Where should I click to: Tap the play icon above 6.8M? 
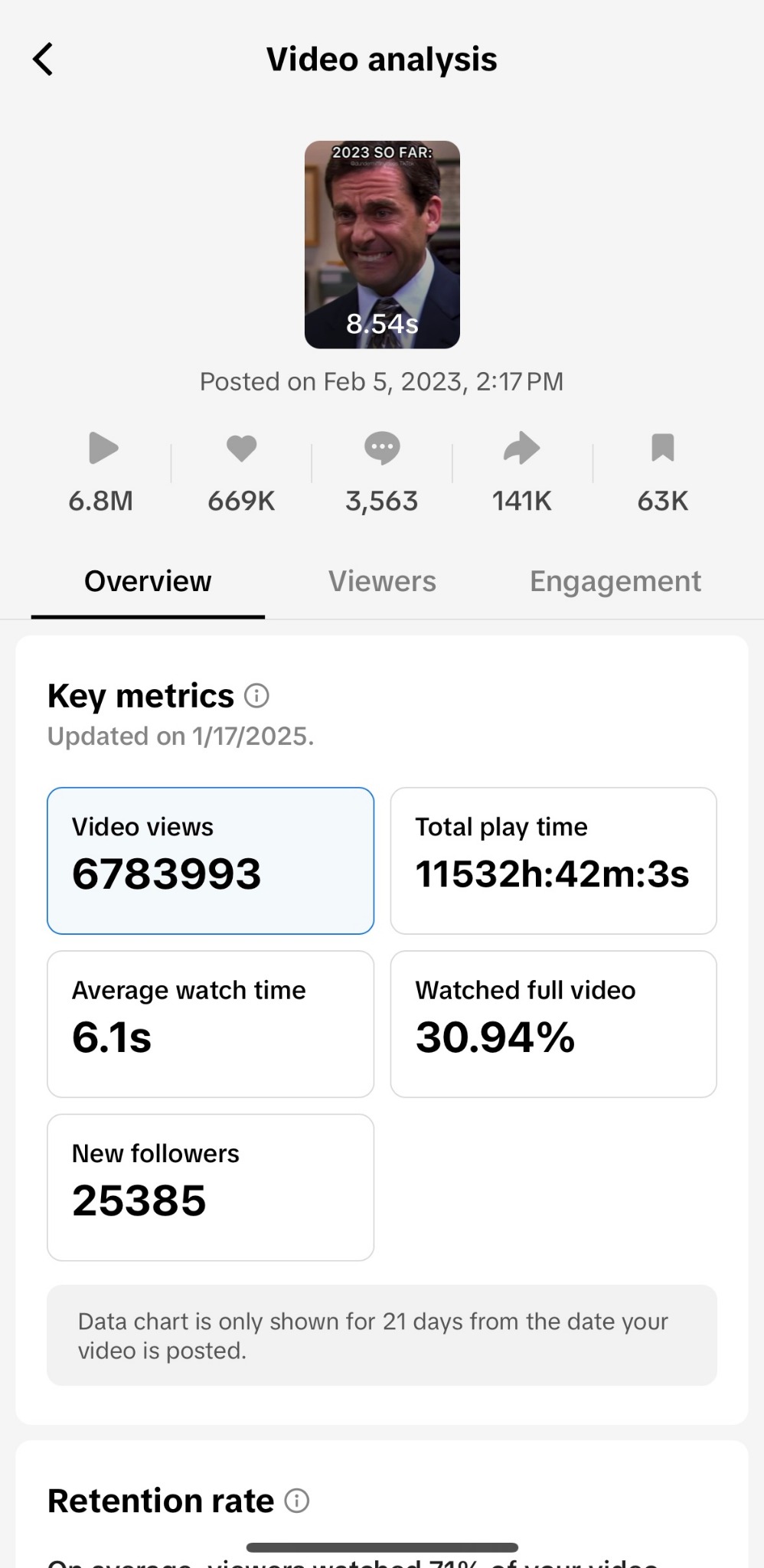(x=103, y=448)
